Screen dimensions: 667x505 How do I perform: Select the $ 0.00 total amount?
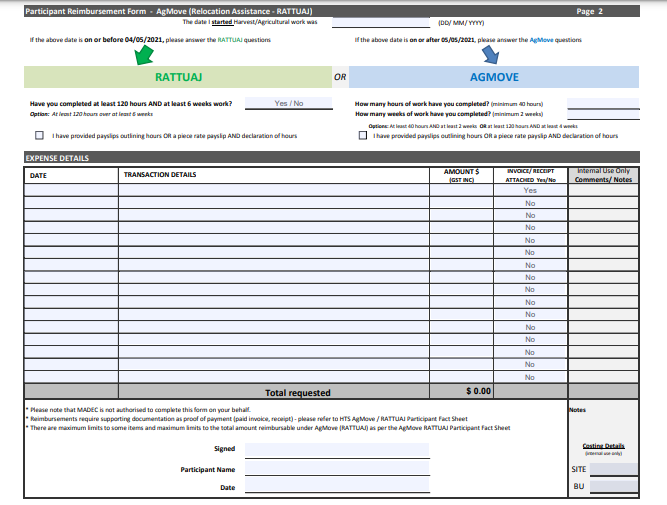click(478, 391)
